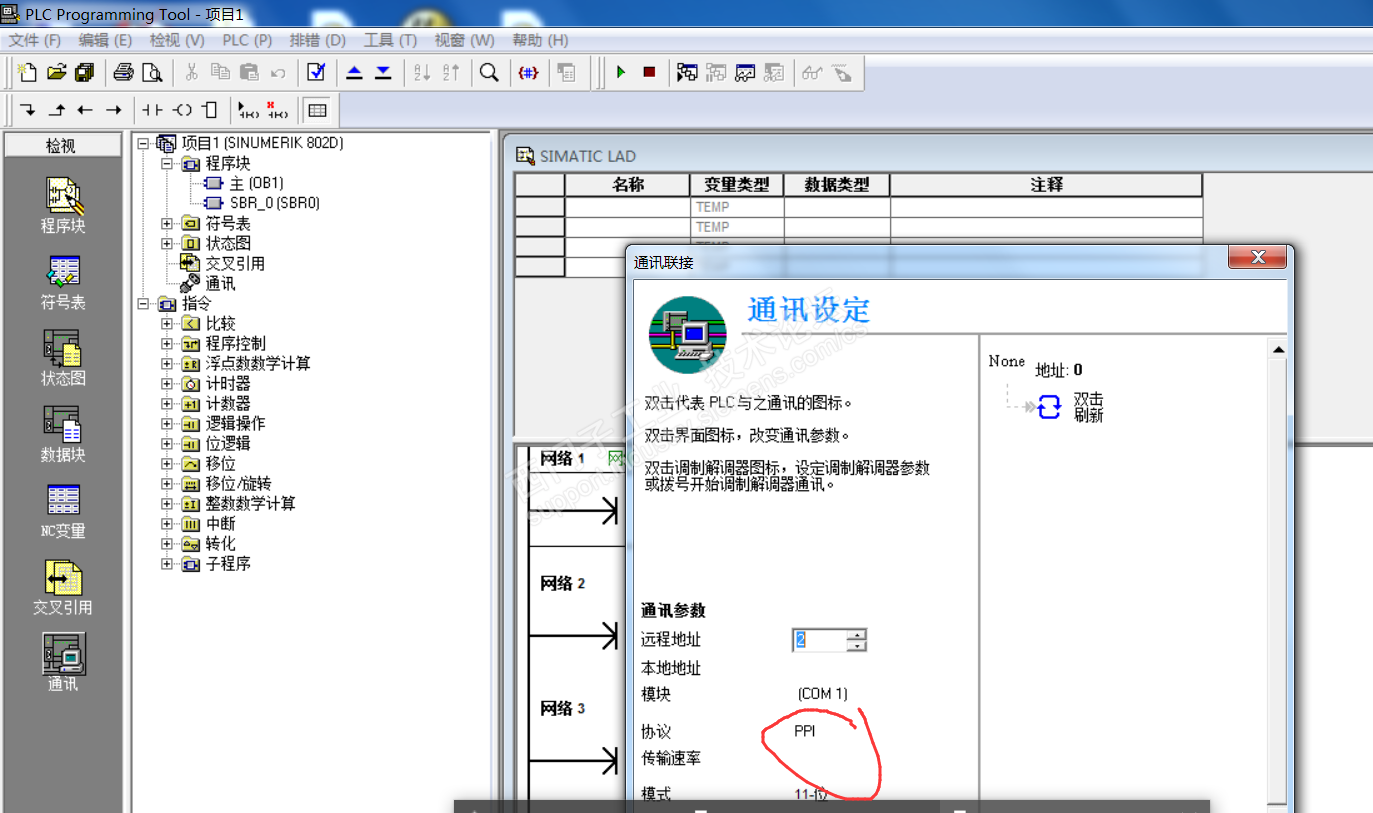
Task: Expand the 位逻辑 instruction folder
Action: [x=168, y=444]
